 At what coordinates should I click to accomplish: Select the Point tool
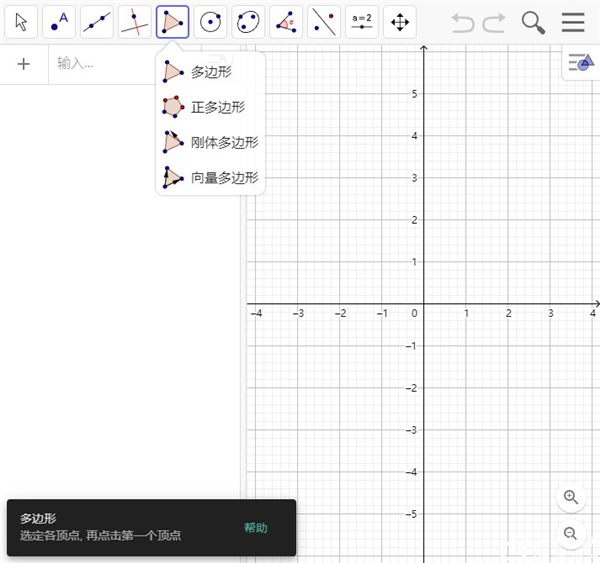click(x=59, y=22)
